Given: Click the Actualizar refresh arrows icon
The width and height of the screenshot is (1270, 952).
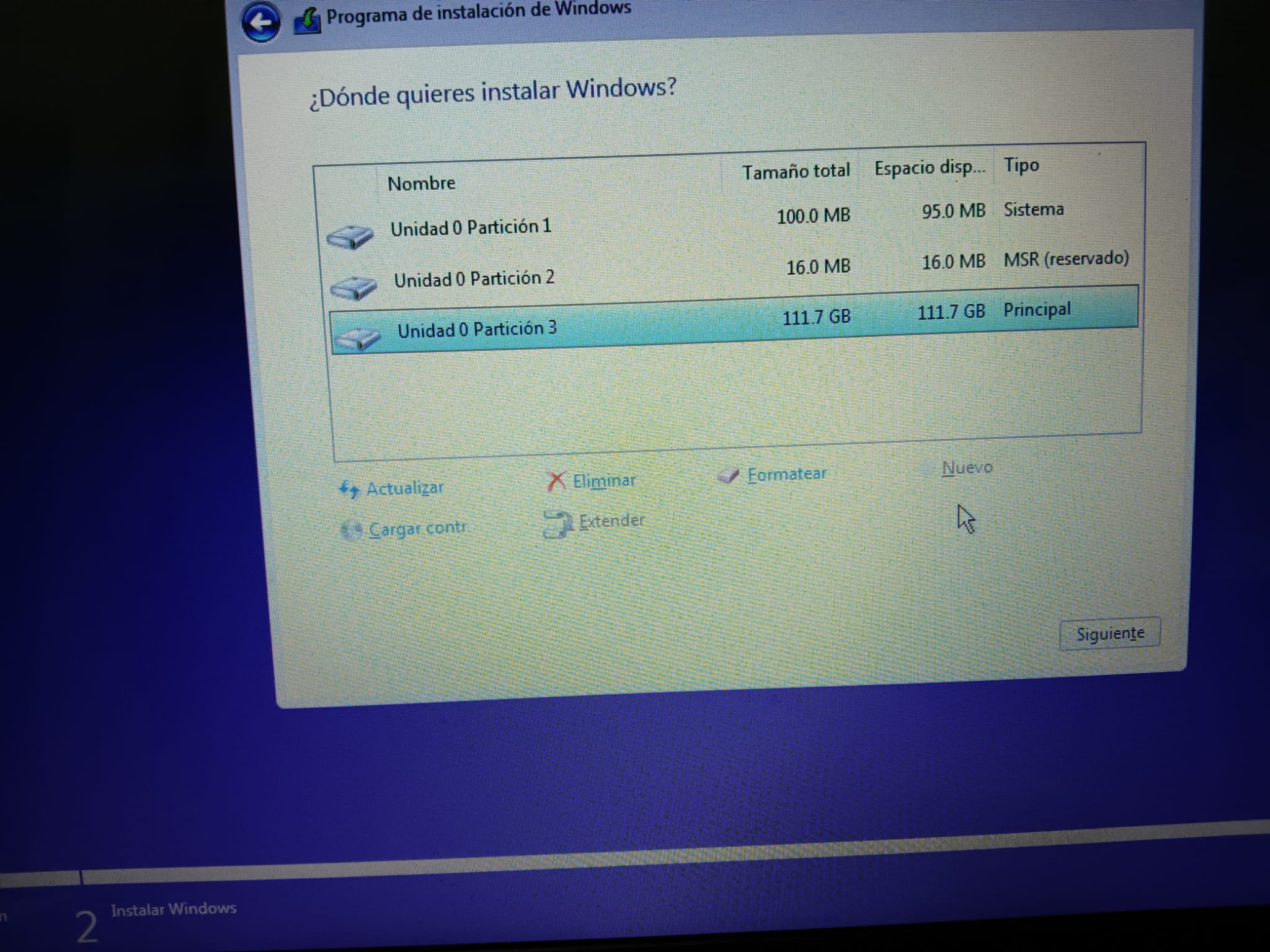Looking at the screenshot, I should click(x=349, y=490).
